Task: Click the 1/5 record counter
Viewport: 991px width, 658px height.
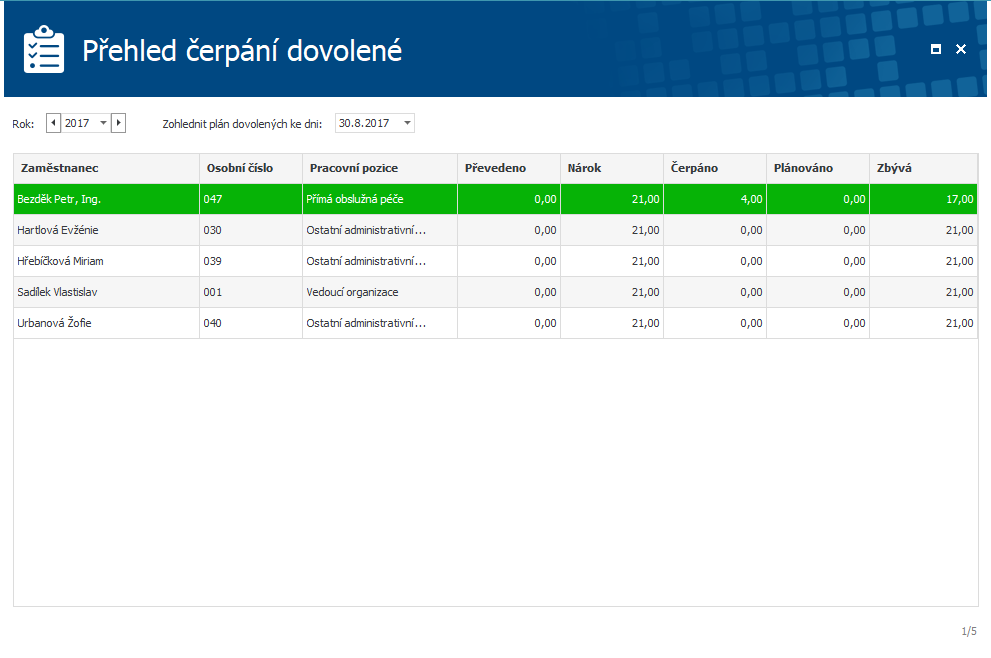Action: 969,631
